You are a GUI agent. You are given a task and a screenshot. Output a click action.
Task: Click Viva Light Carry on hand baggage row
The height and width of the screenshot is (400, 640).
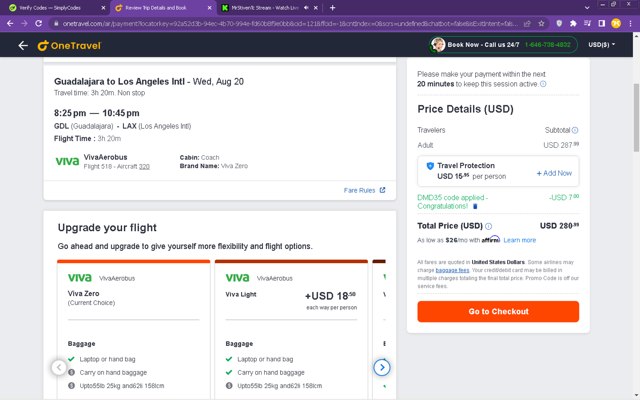click(x=265, y=373)
